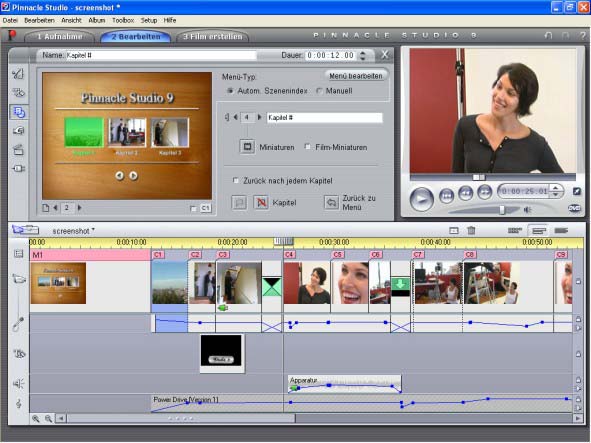
Task: Switch to text list view icon
Action: [561, 230]
